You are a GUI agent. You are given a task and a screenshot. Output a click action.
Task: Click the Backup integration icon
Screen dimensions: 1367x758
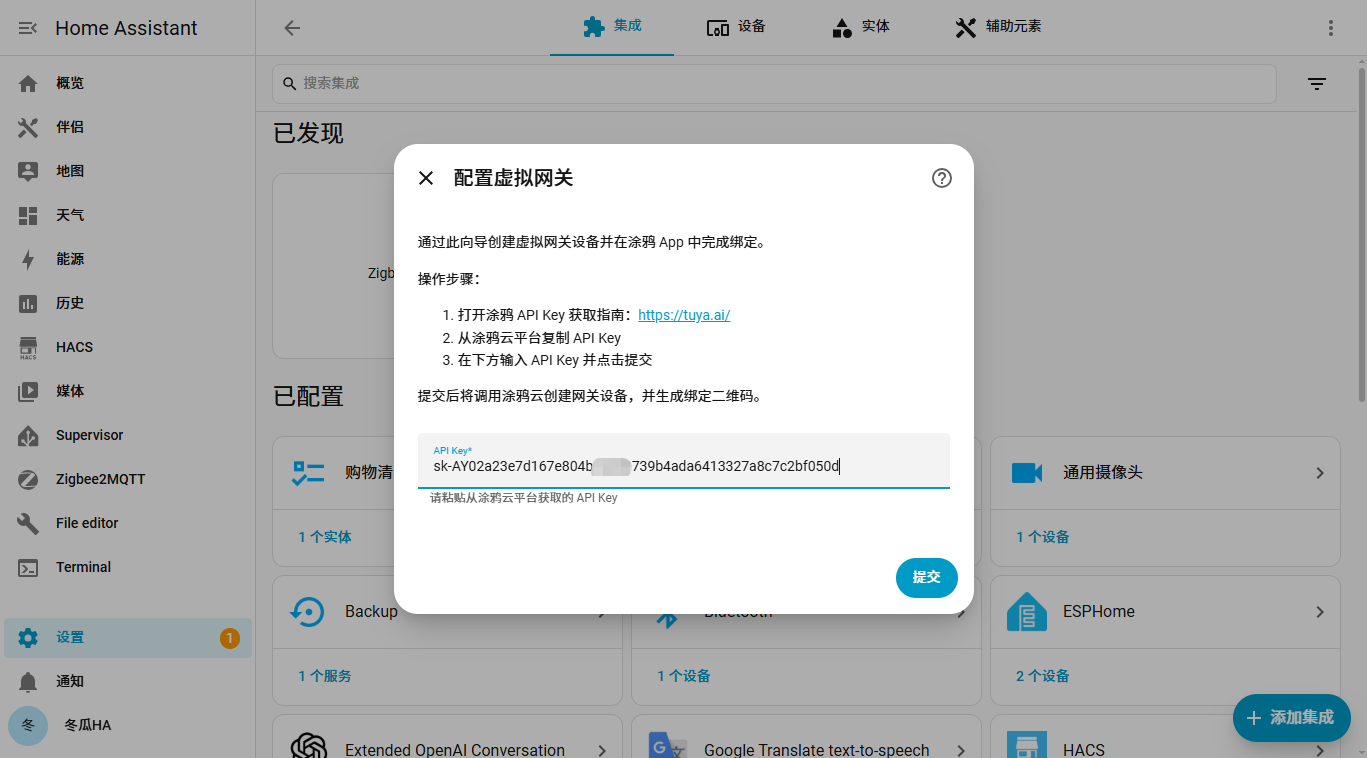click(x=308, y=611)
